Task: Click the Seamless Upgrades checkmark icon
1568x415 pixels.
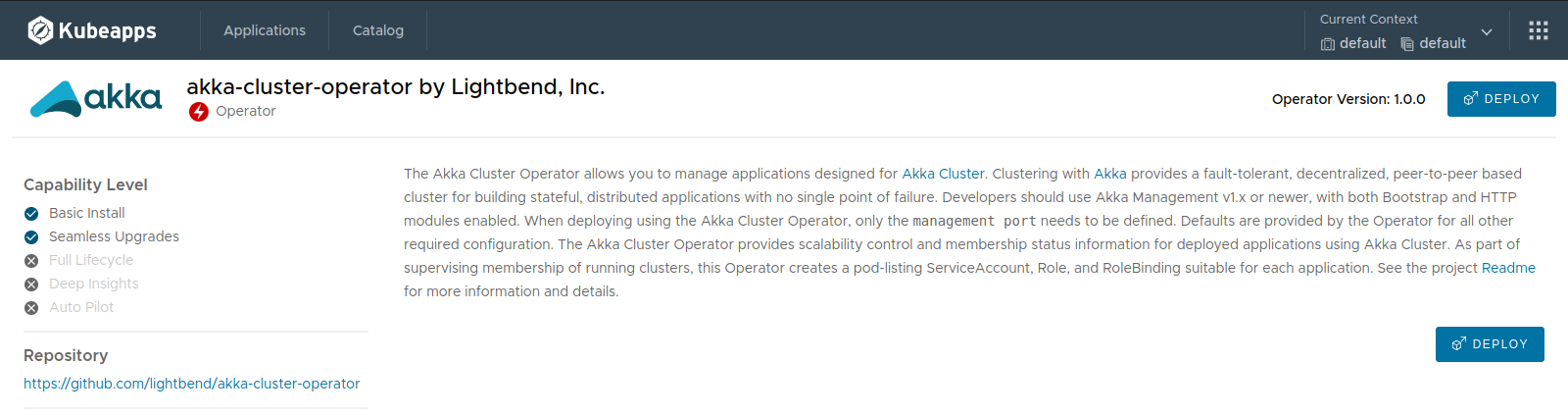Action: pos(31,237)
